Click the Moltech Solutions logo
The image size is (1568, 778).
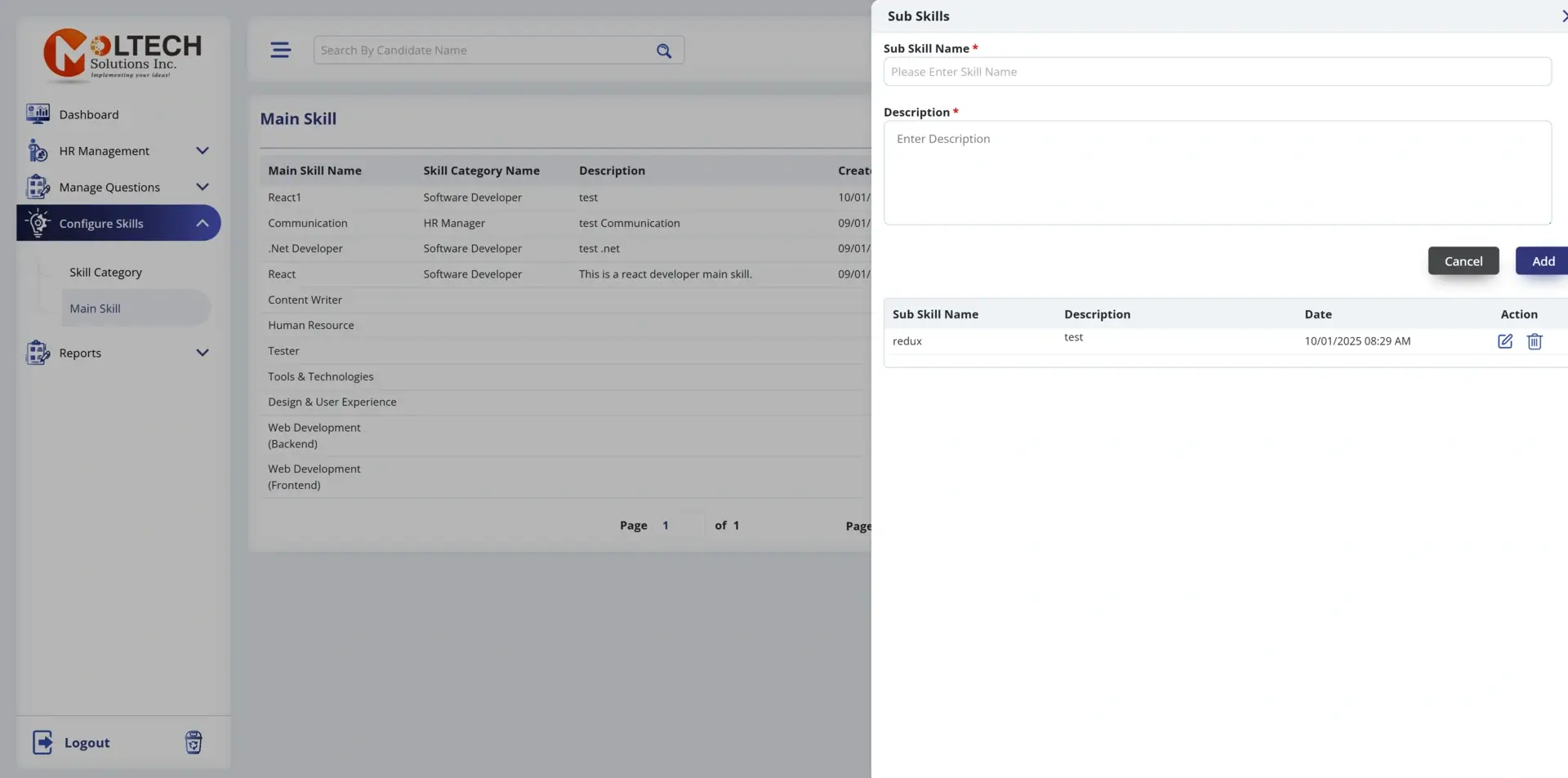[x=122, y=54]
